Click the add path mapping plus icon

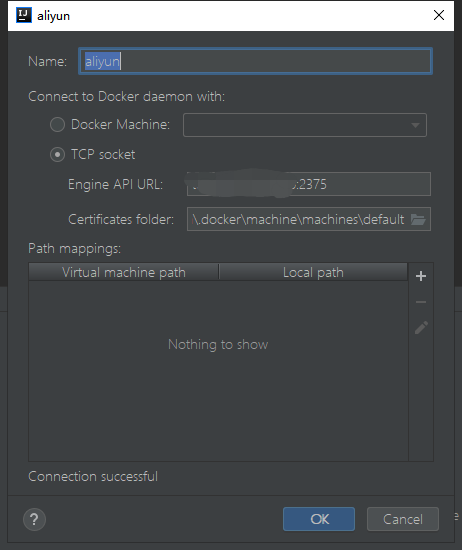tap(421, 276)
